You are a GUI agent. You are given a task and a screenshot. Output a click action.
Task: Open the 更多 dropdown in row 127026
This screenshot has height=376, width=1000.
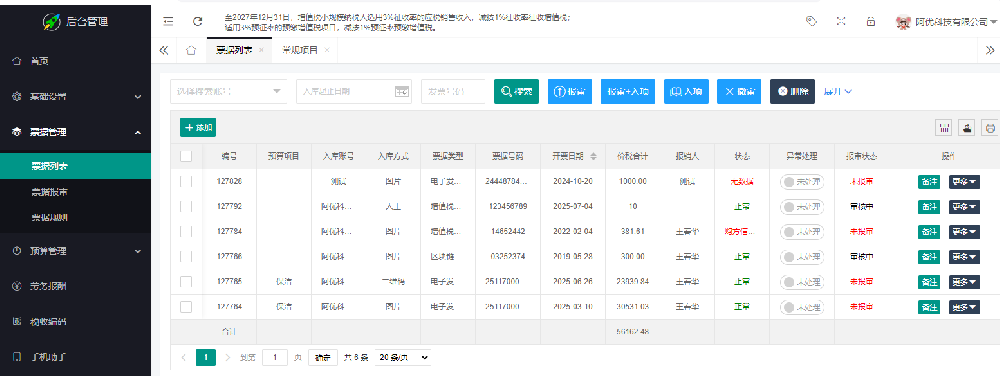pos(964,182)
